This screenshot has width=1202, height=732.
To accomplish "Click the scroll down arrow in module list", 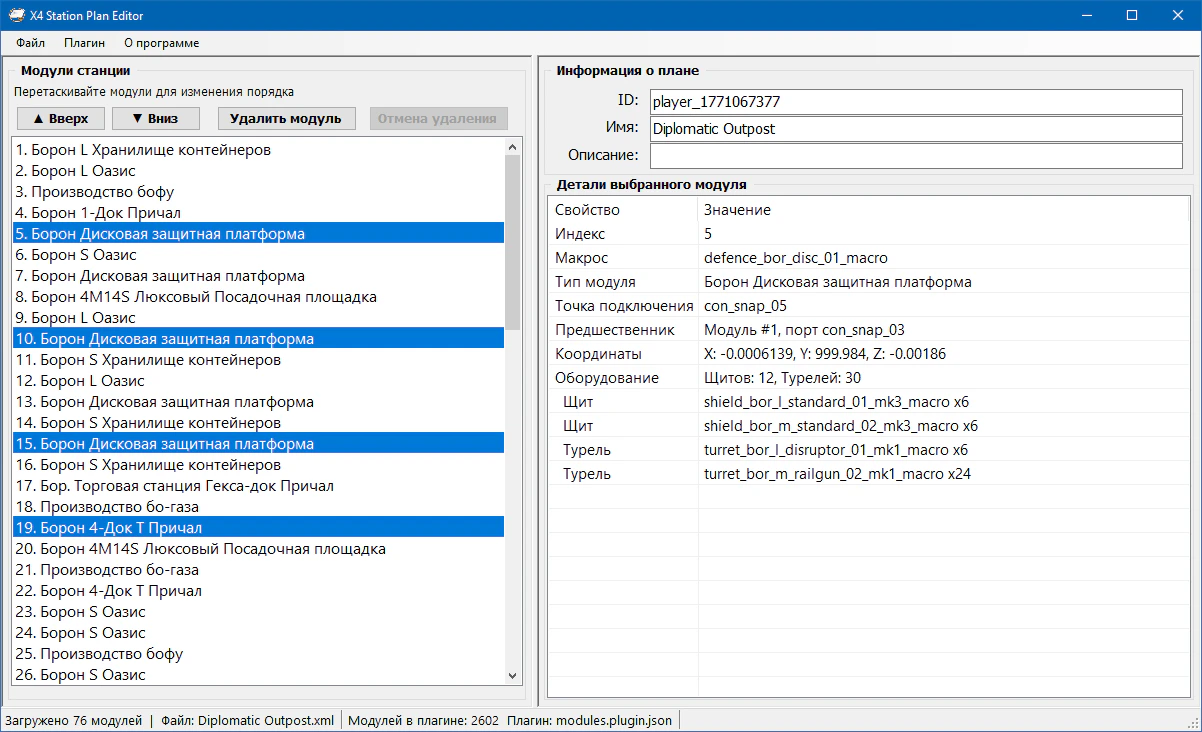I will (513, 676).
